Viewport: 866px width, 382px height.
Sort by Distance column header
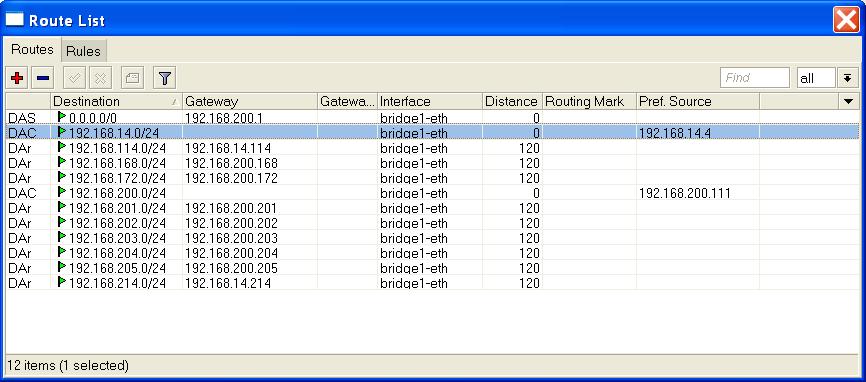[512, 102]
